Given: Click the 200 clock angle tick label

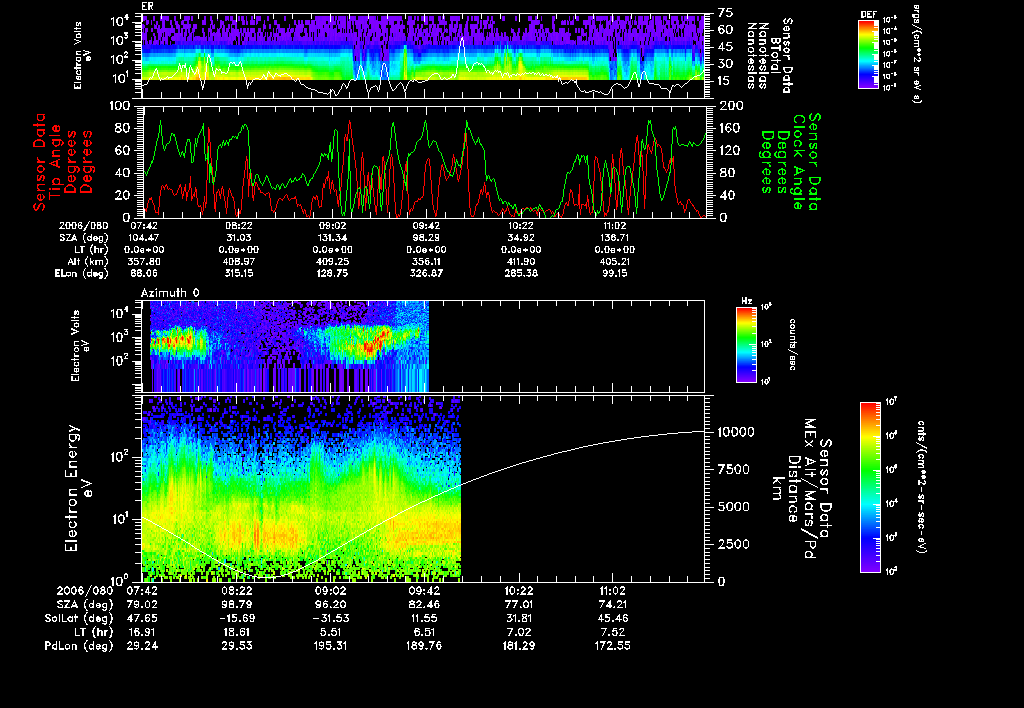Looking at the screenshot, I should point(730,106).
